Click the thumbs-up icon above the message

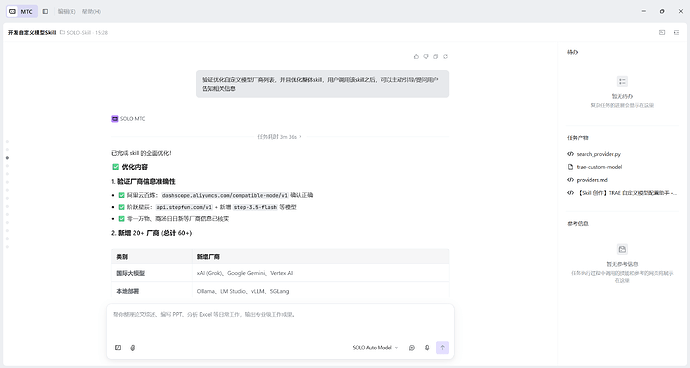416,56
